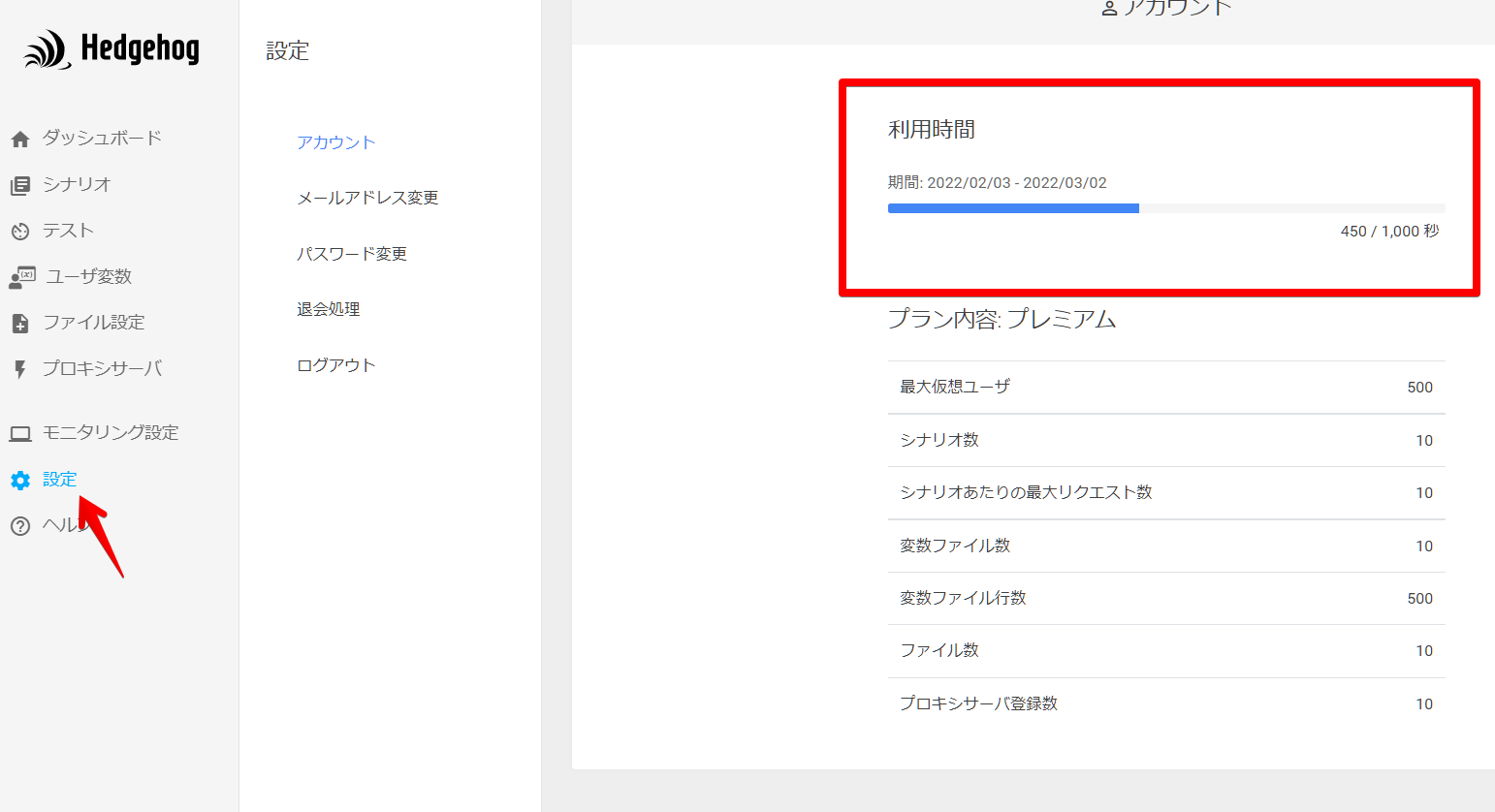Open the シナリオ menu item
Image resolution: width=1495 pixels, height=812 pixels.
tap(77, 184)
